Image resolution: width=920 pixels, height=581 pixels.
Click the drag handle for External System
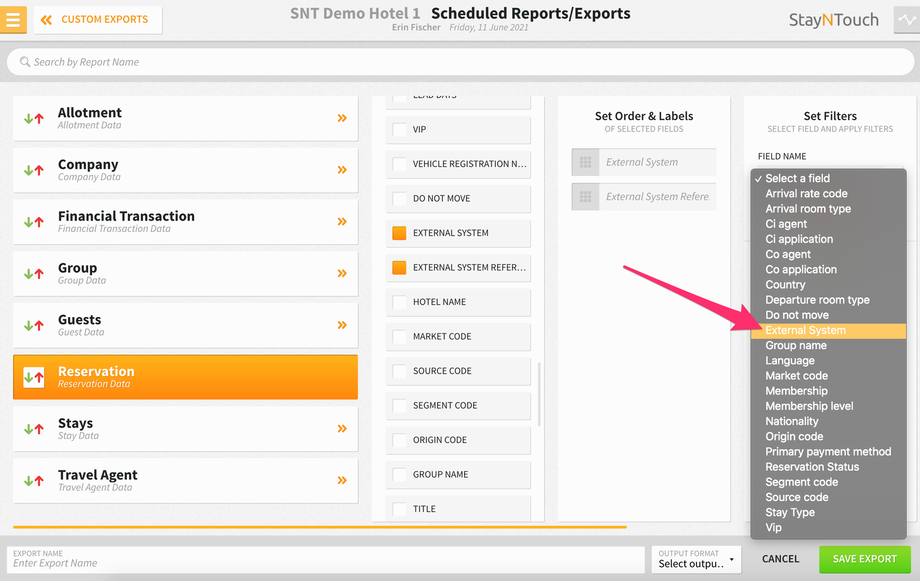(586, 163)
